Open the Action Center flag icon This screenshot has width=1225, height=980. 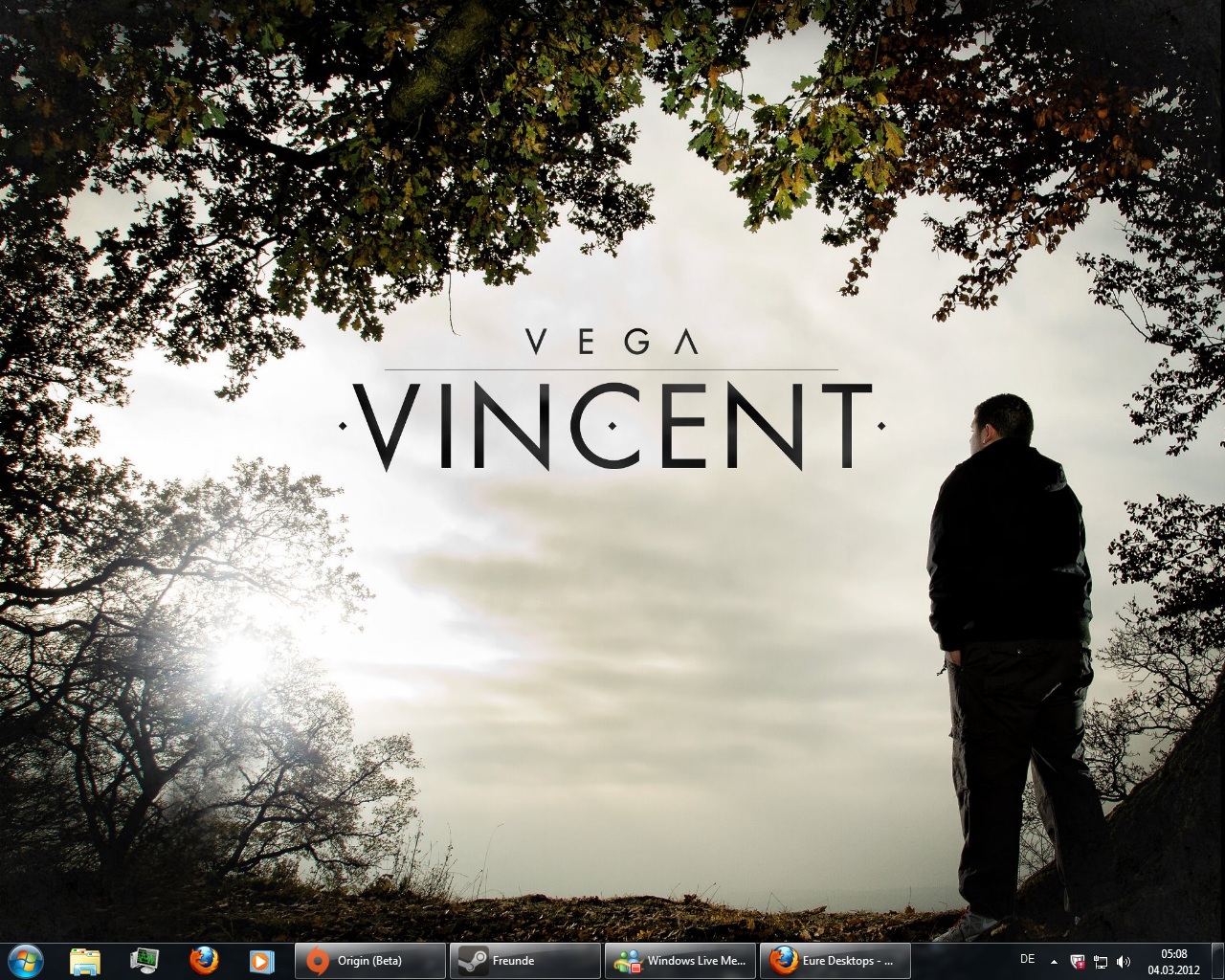click(x=1078, y=961)
